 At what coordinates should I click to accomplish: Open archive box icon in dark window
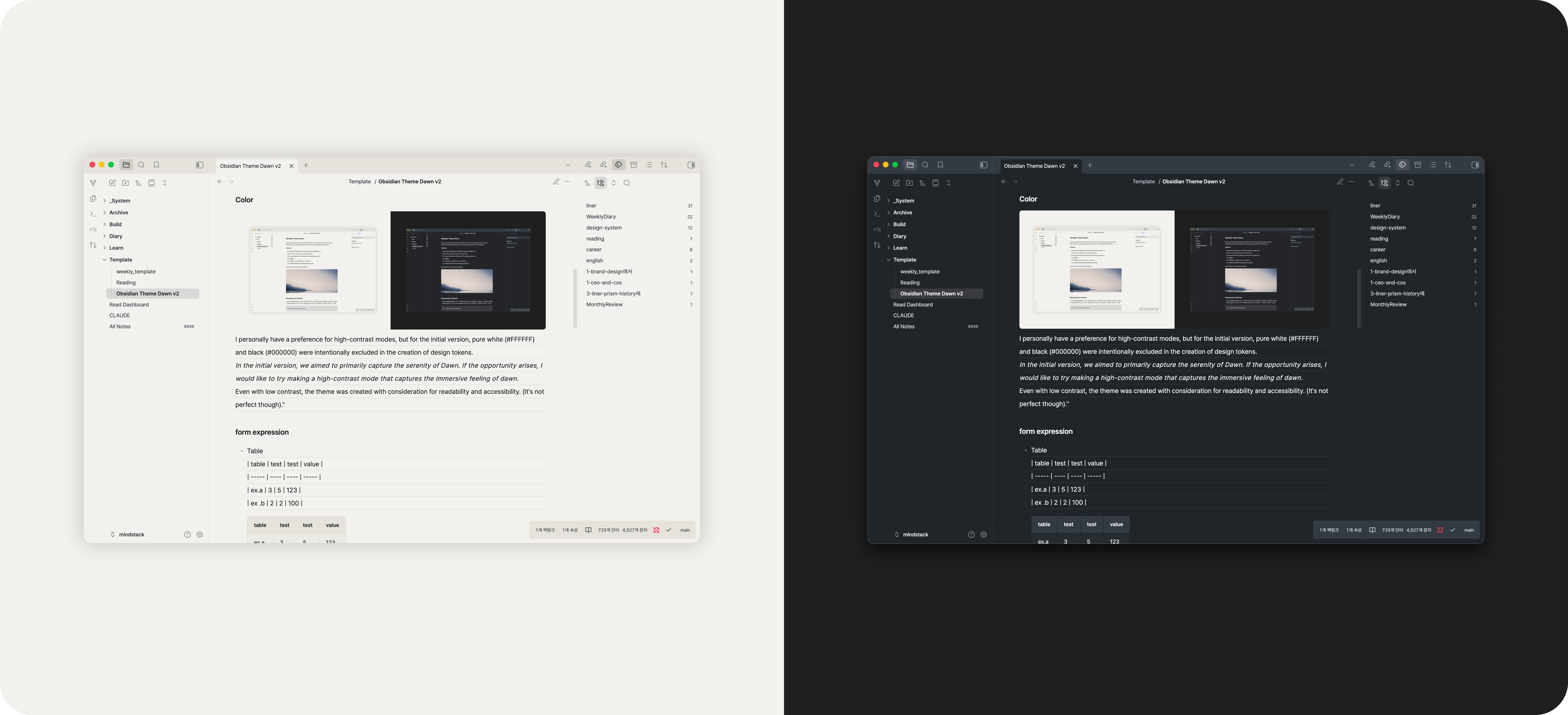1418,165
